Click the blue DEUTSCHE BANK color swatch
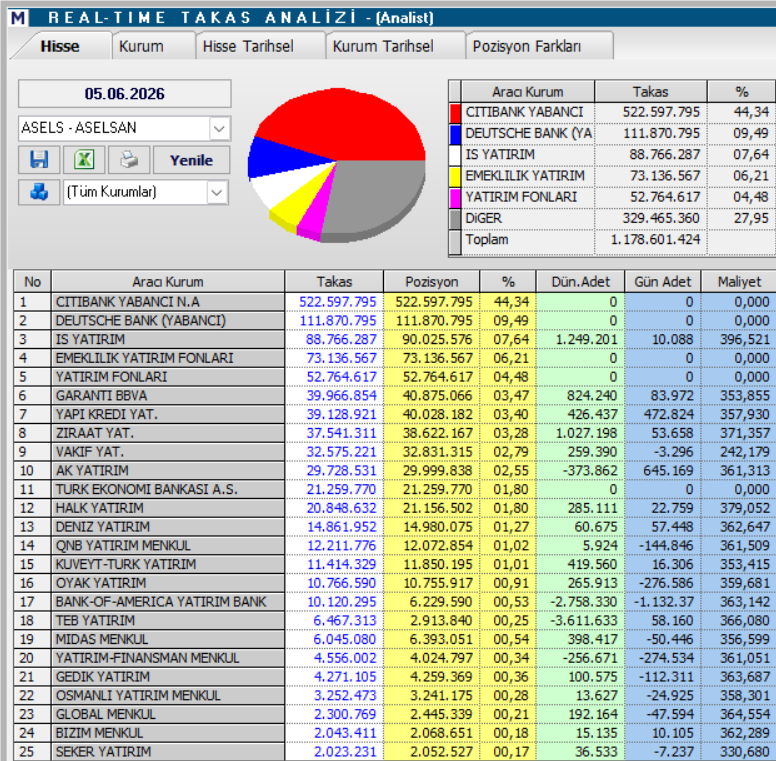The width and height of the screenshot is (776, 761). click(x=455, y=134)
